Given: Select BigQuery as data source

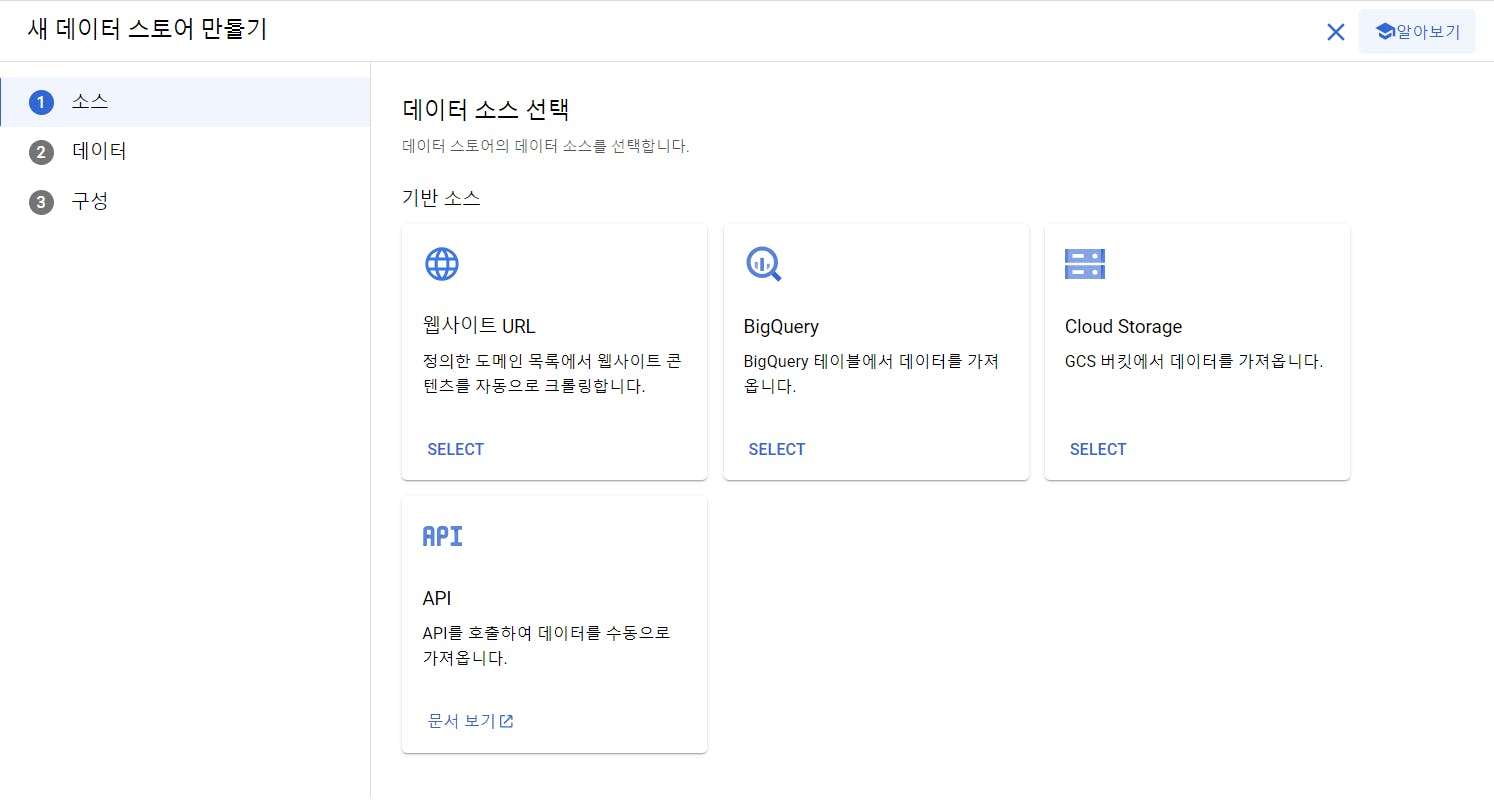Looking at the screenshot, I should [777, 449].
